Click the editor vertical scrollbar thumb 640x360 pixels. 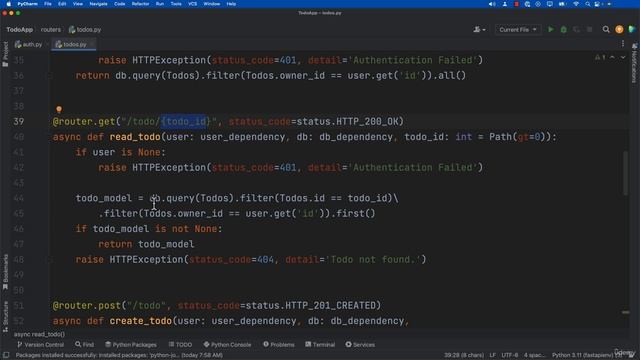(625, 173)
